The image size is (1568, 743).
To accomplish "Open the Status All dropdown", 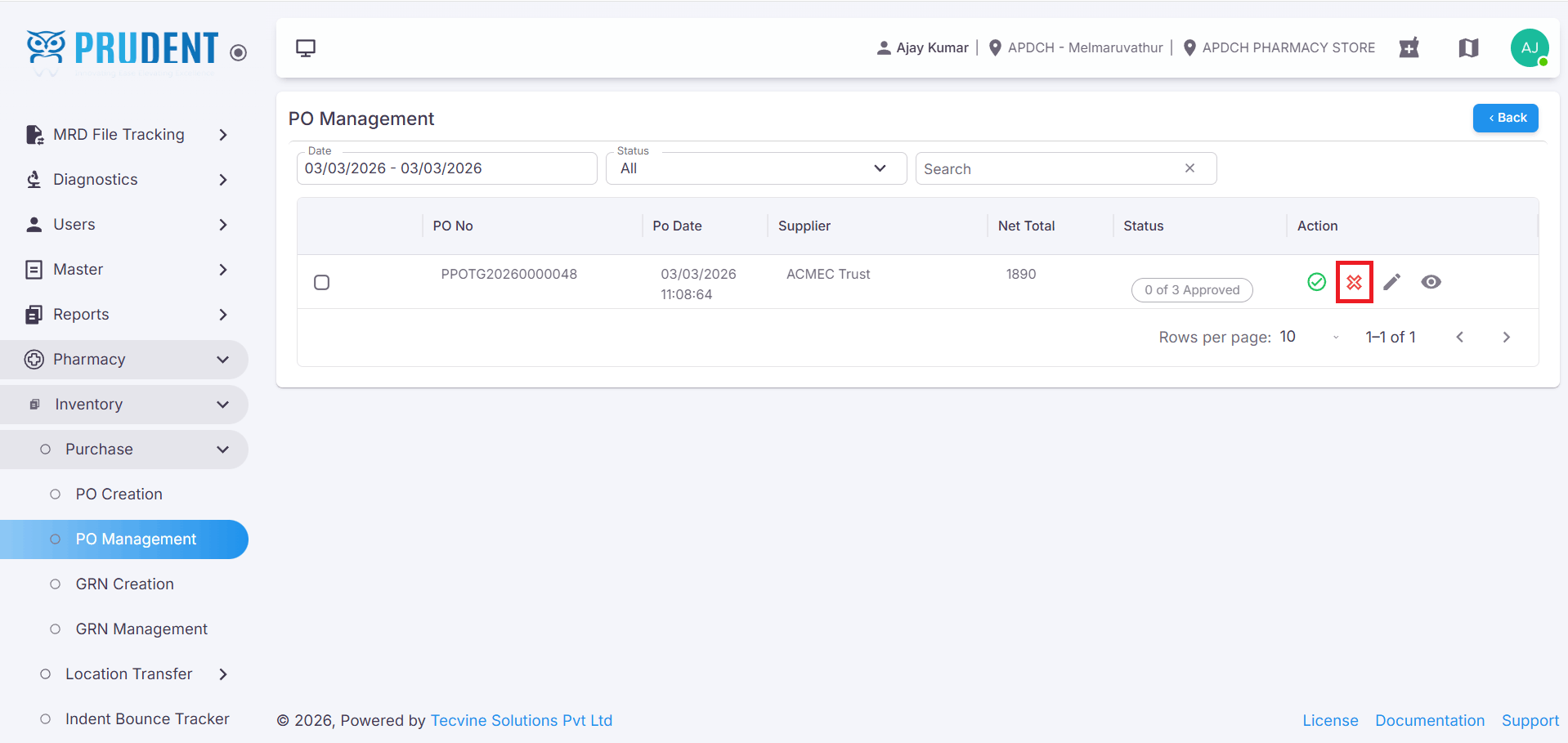I will click(756, 168).
